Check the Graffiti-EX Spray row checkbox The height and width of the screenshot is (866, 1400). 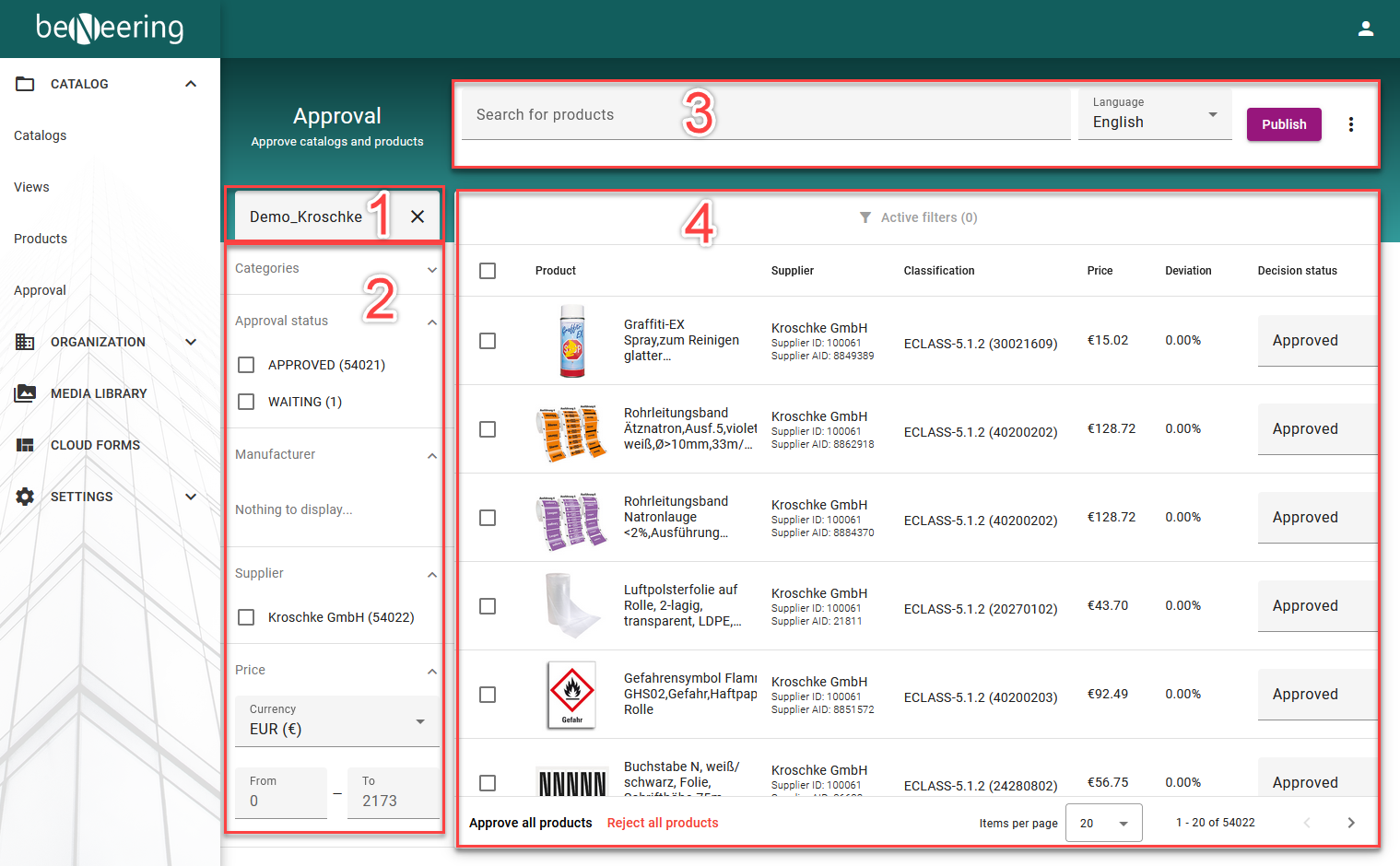pyautogui.click(x=488, y=341)
